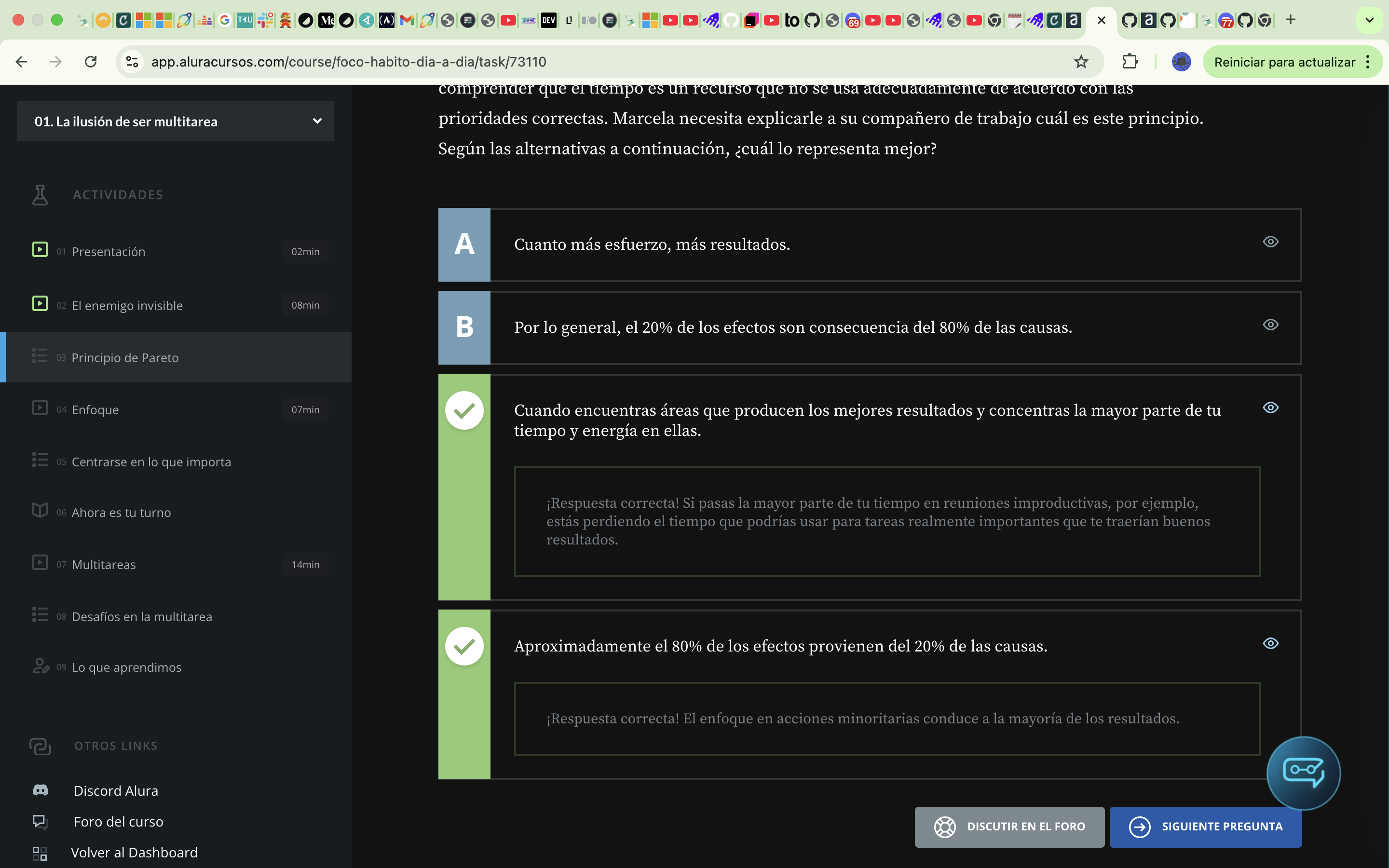Open the floating chat assistant button
Viewport: 1389px width, 868px height.
pos(1303,773)
